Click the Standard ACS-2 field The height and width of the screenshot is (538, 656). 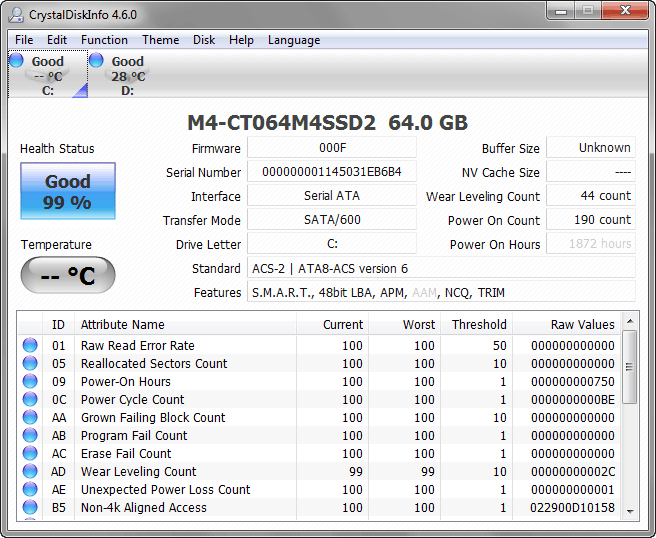[x=441, y=268]
